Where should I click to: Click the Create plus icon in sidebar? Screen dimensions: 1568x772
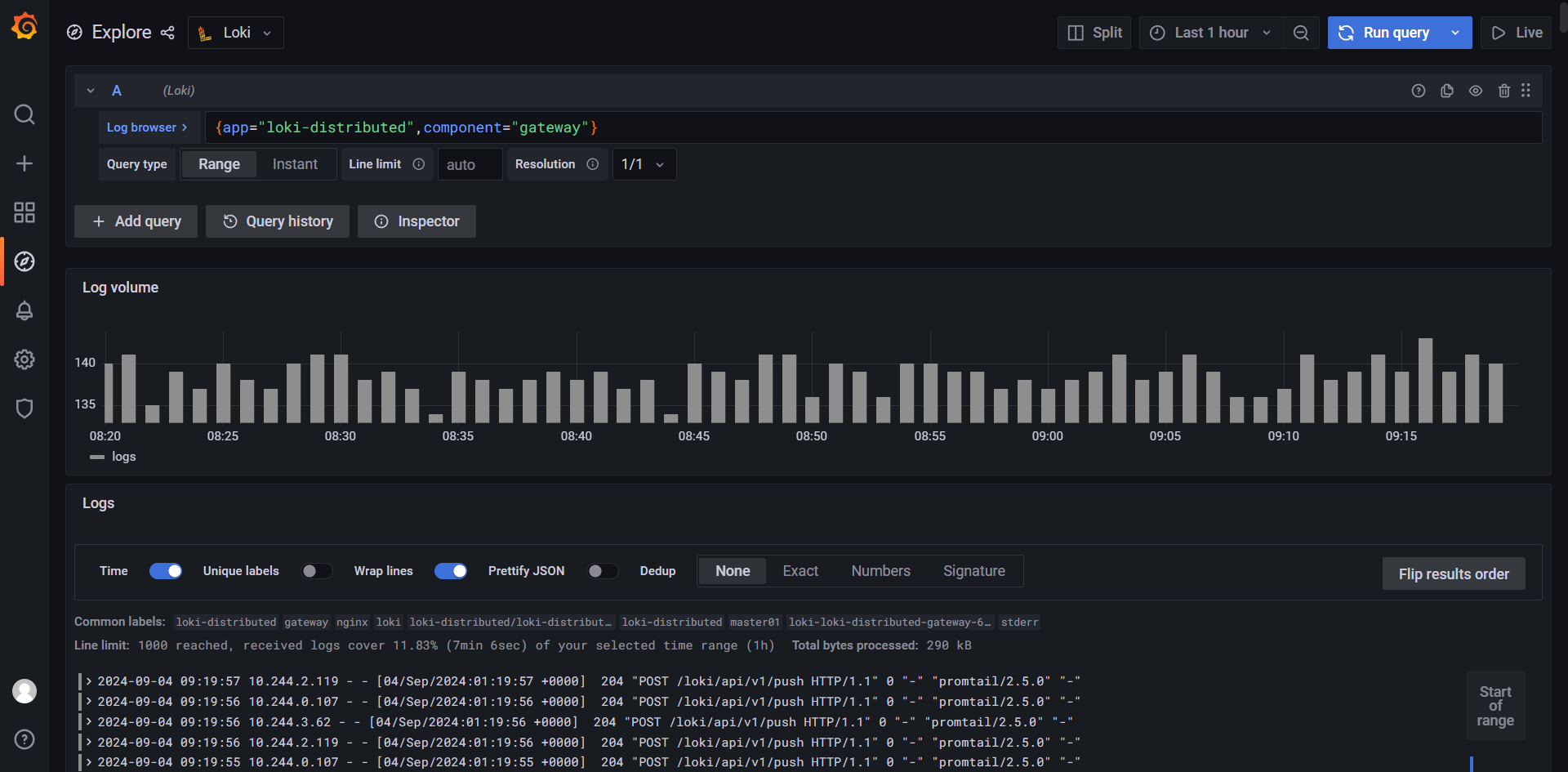click(x=24, y=163)
